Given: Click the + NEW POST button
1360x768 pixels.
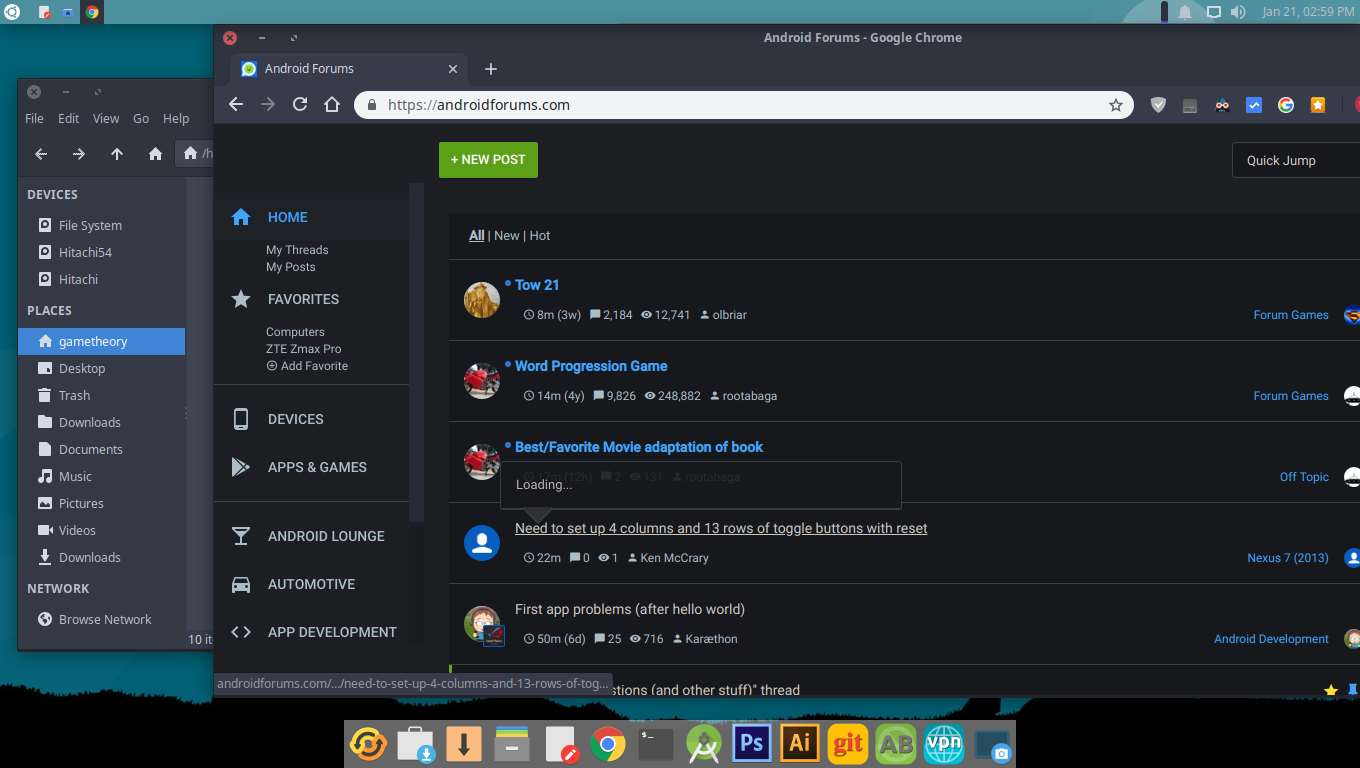Looking at the screenshot, I should (488, 160).
